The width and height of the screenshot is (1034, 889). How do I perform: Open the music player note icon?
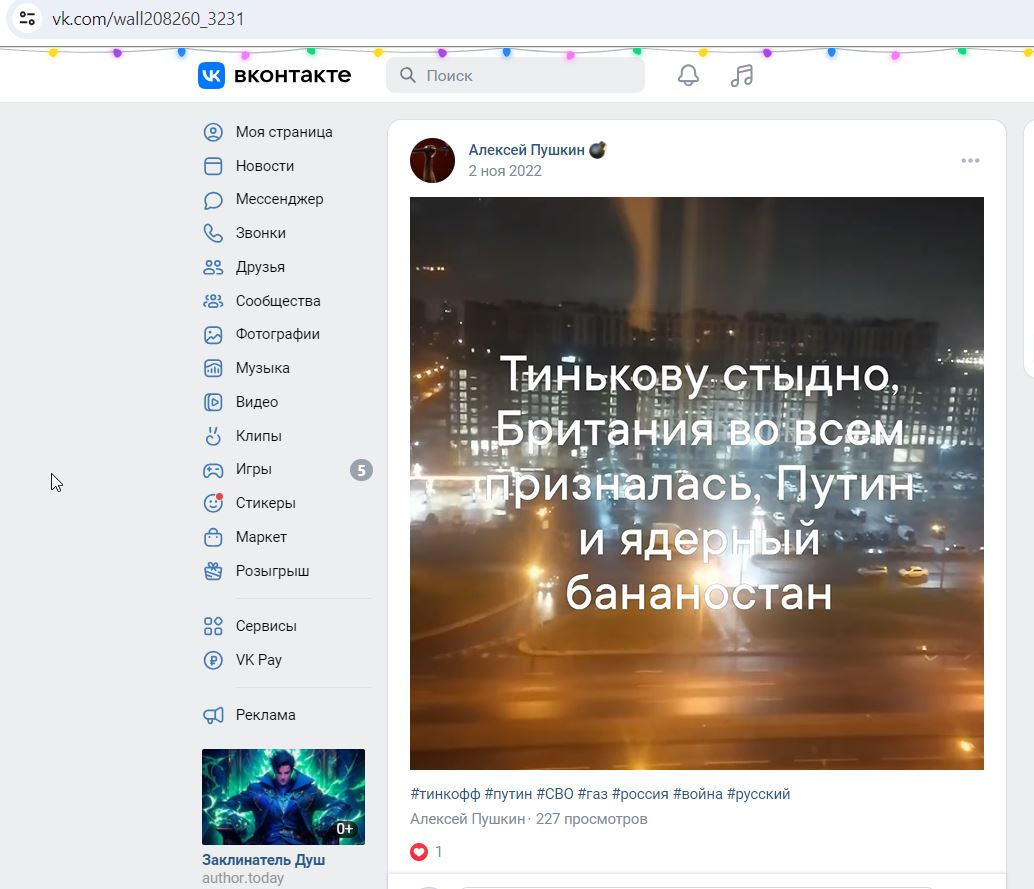pos(742,75)
